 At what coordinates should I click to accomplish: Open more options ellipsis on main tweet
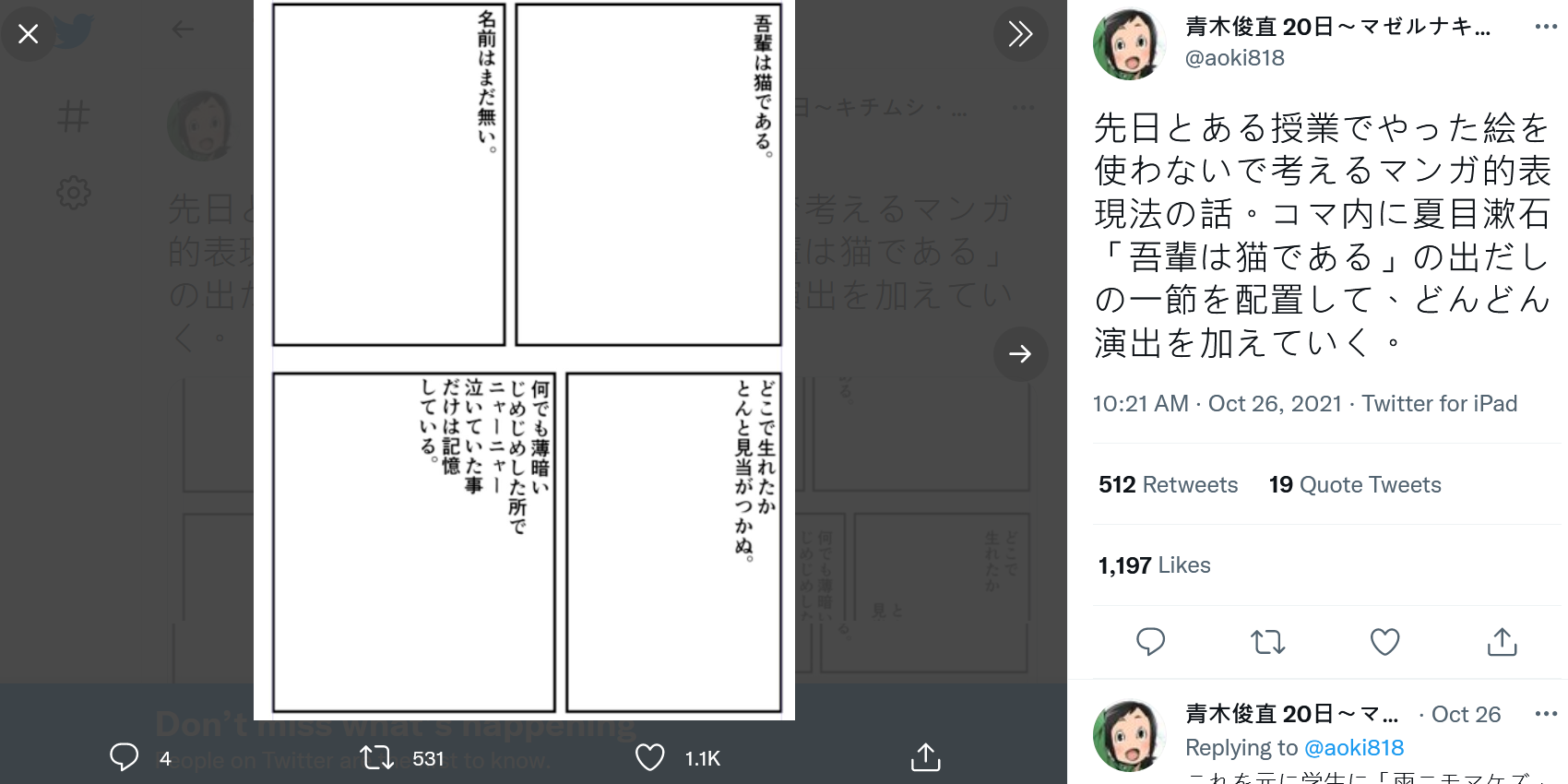click(1546, 27)
